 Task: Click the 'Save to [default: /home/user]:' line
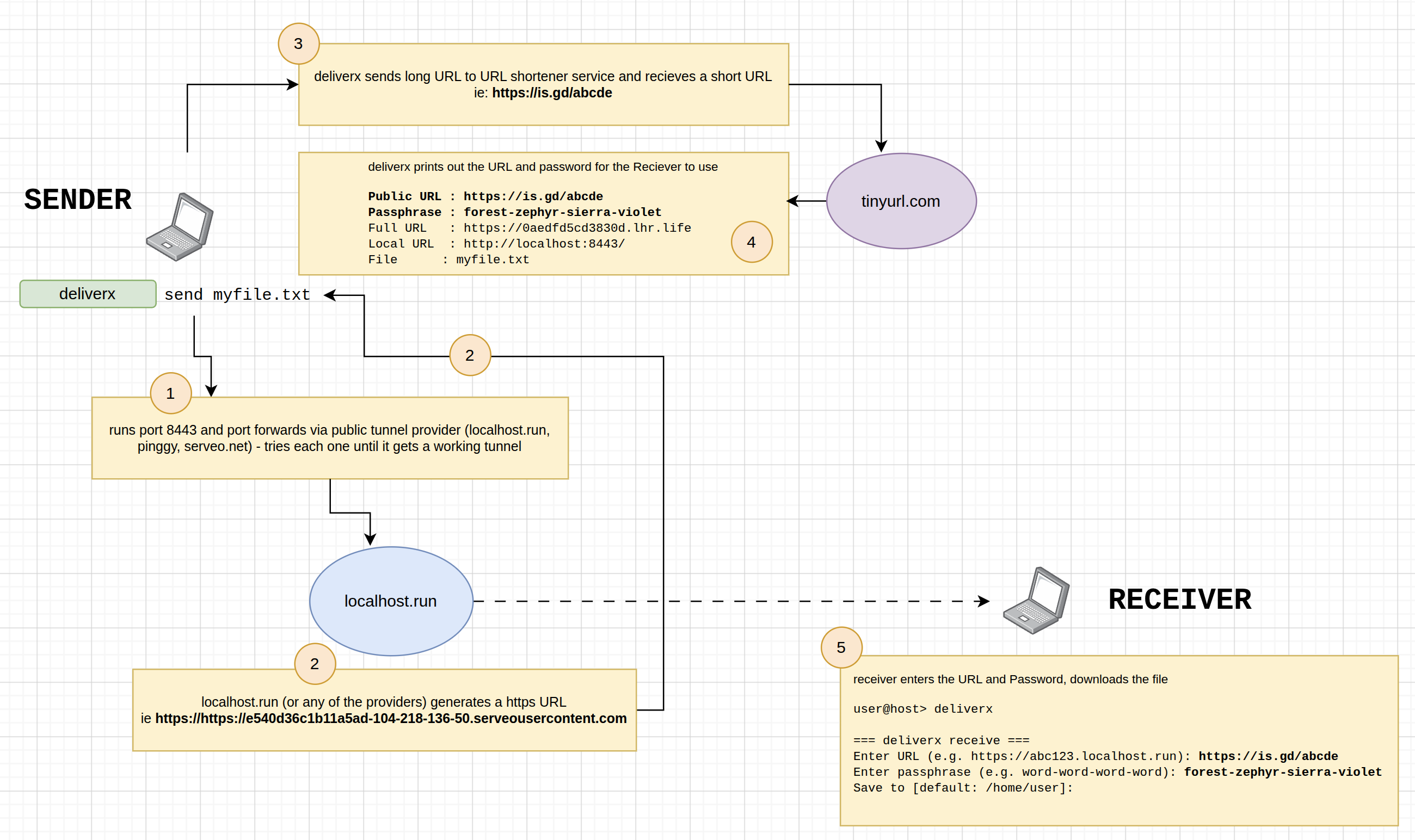pos(963,788)
